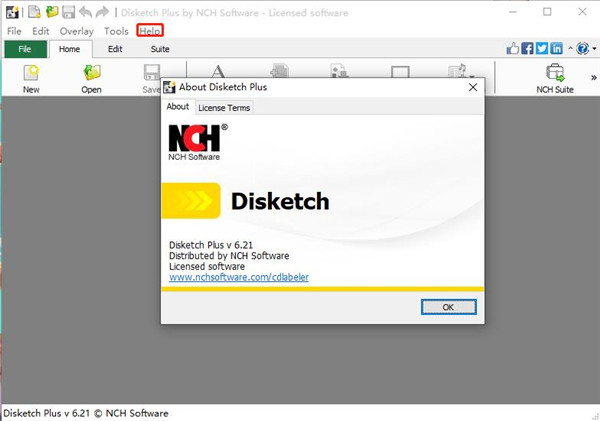Click the quick-access New document icon

34,12
